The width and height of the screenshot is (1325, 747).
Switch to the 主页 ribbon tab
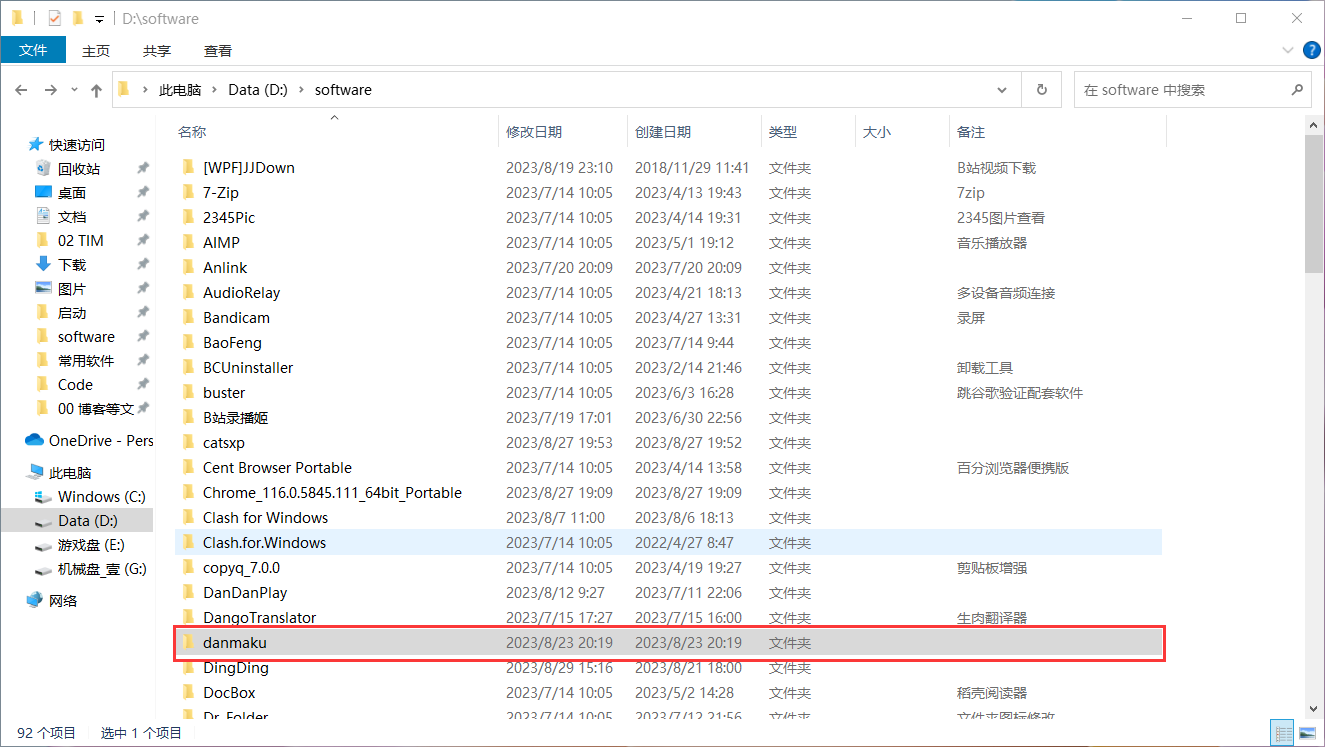point(96,51)
